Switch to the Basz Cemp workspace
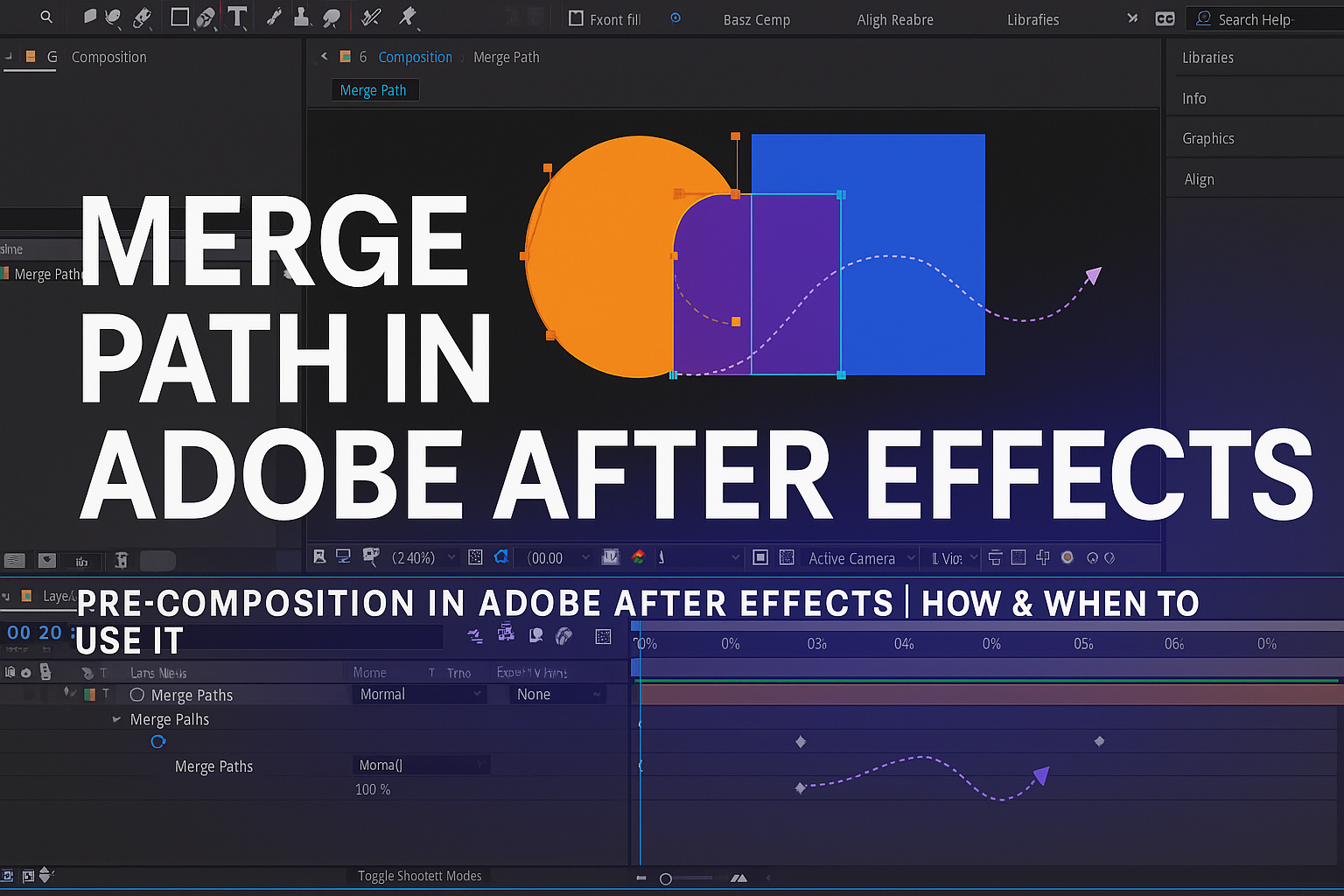 [757, 19]
